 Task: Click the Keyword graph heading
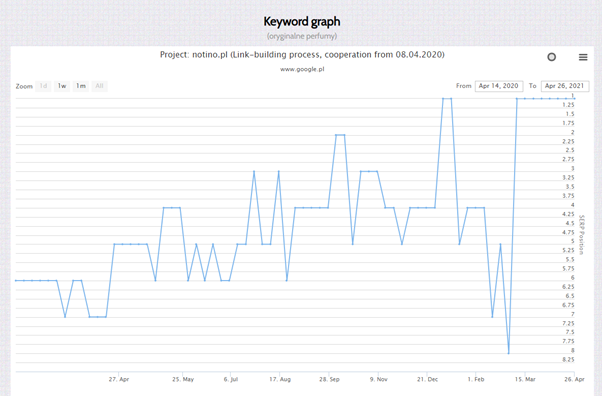301,22
